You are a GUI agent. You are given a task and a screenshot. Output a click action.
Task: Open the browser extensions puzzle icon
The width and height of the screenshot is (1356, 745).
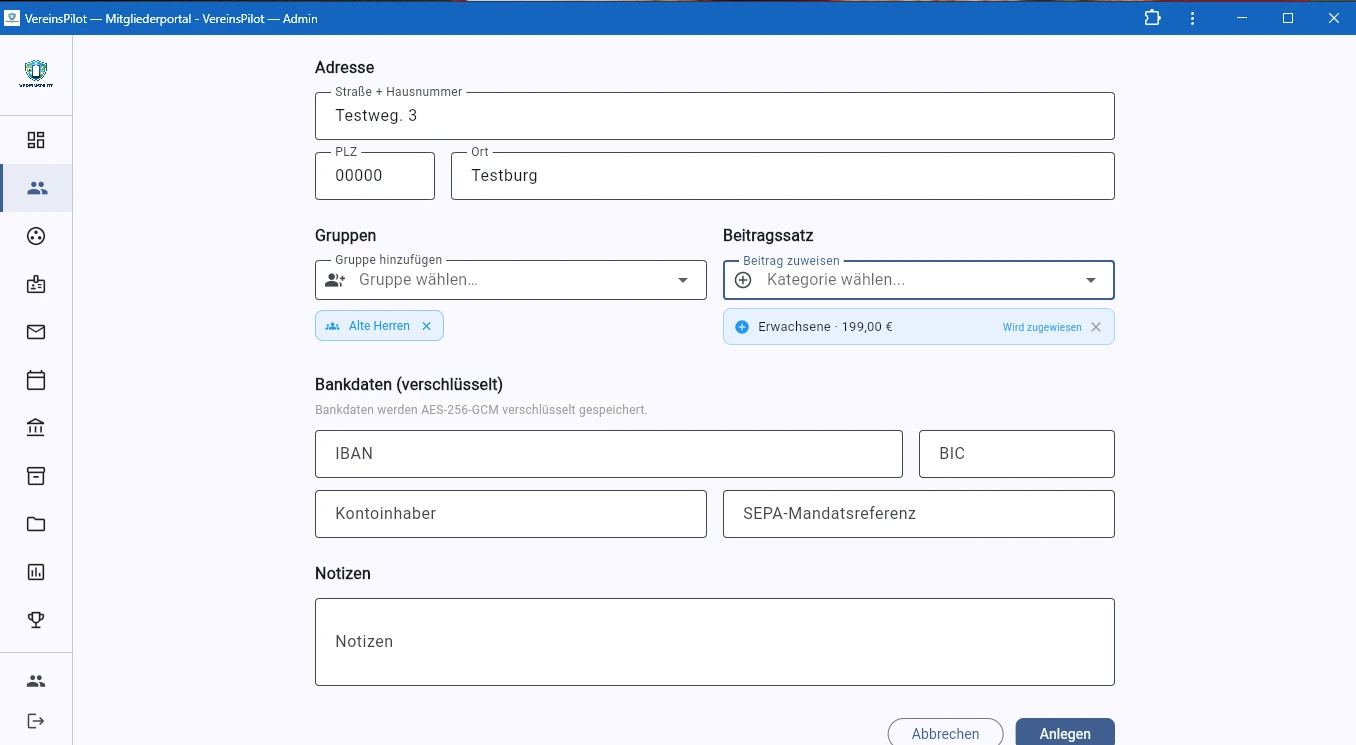(x=1152, y=18)
